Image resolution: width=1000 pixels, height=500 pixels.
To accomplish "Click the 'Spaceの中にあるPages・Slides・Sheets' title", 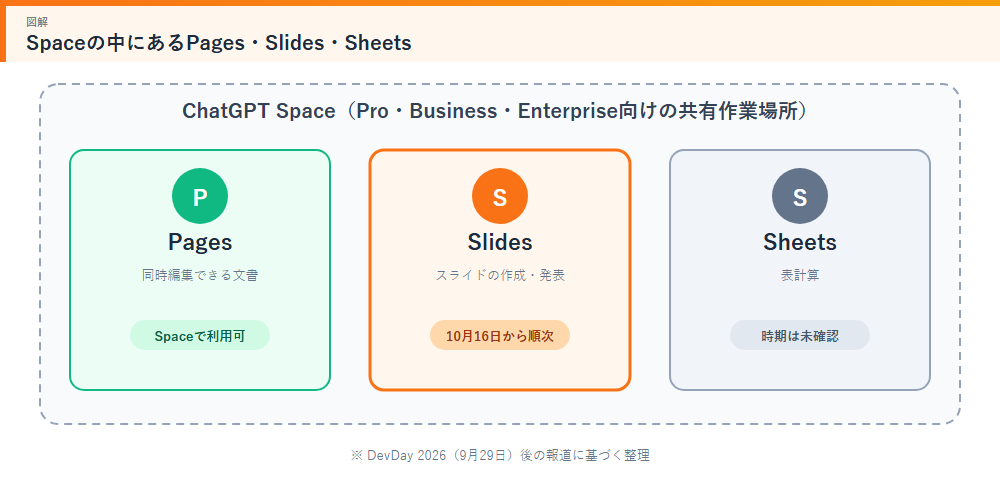I will coord(219,43).
